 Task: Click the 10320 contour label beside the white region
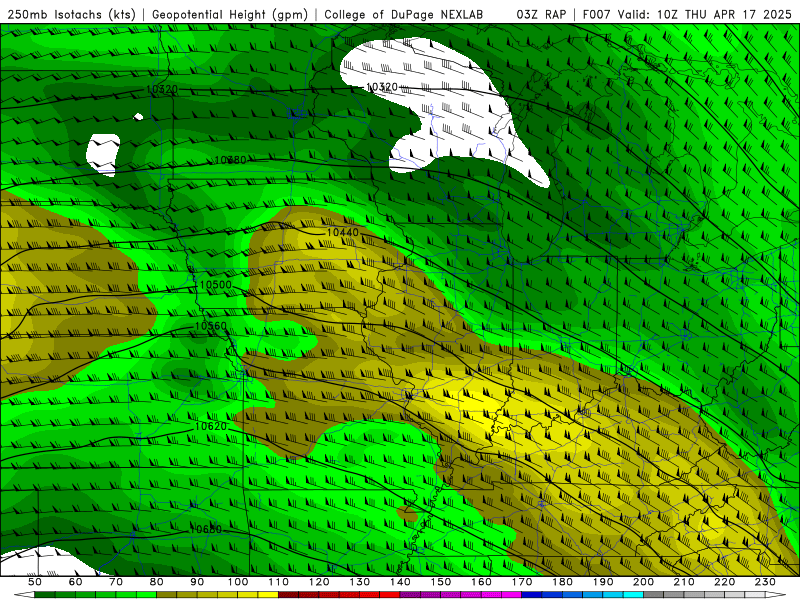click(x=382, y=87)
